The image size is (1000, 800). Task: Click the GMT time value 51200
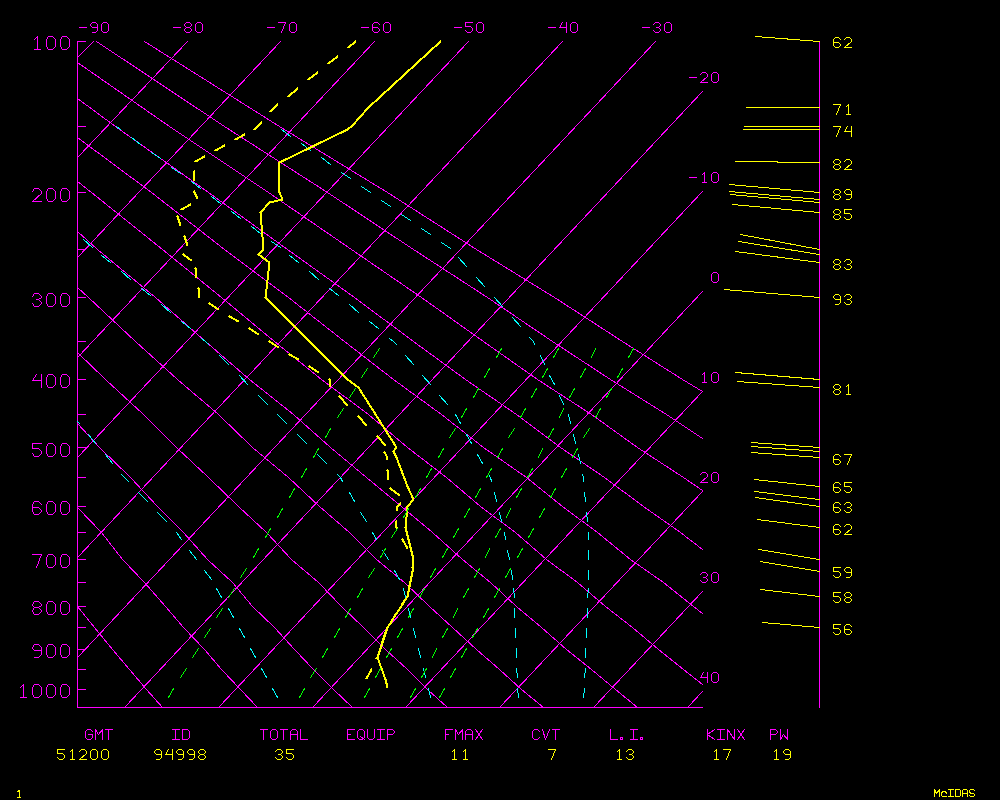(x=83, y=755)
